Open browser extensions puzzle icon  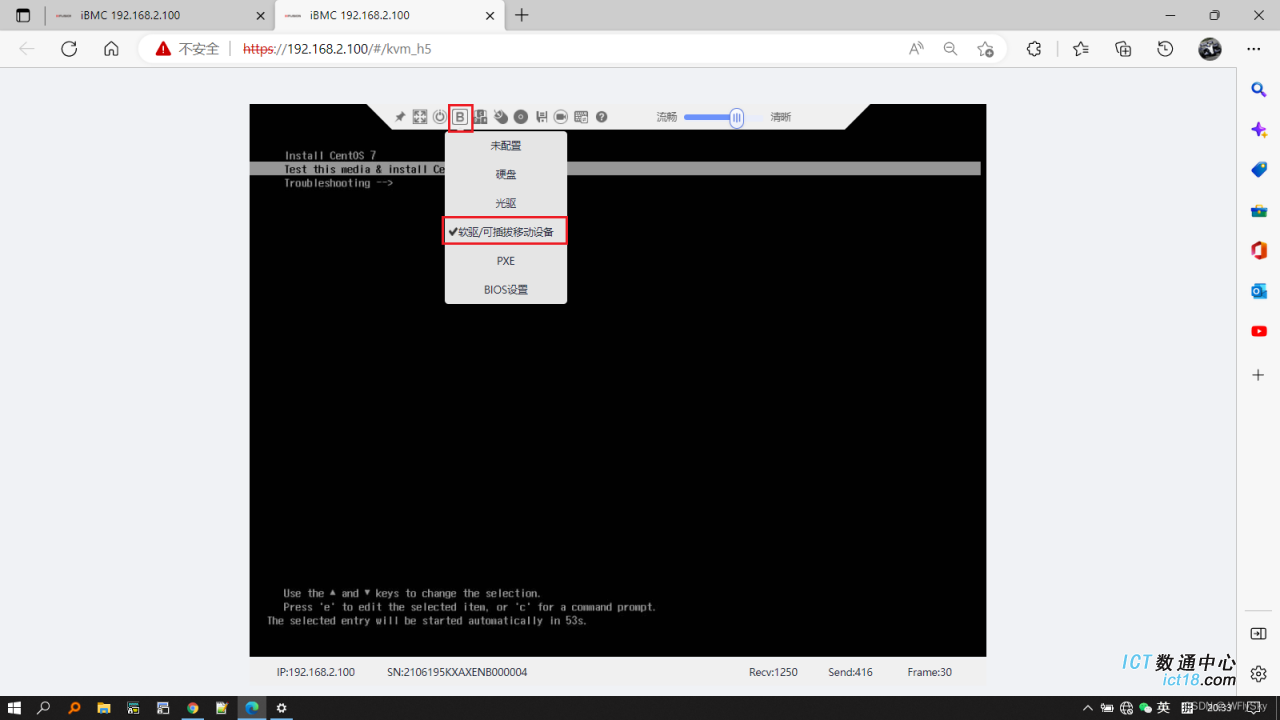click(x=1034, y=48)
